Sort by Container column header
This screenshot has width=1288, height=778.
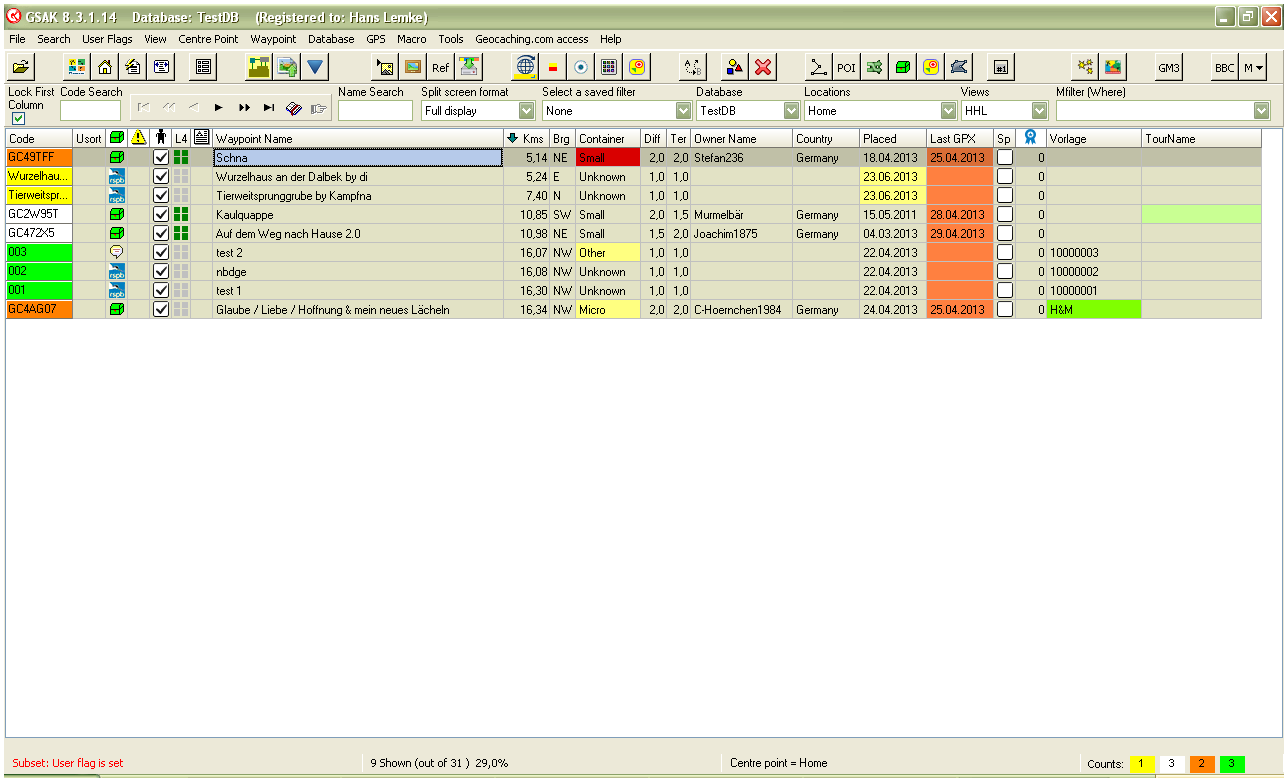[x=608, y=138]
